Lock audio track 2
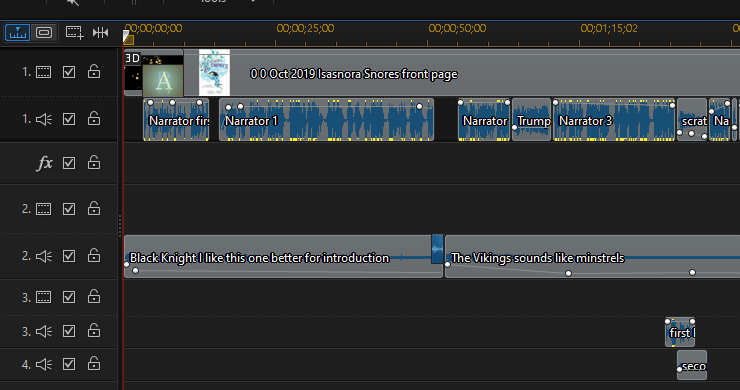Viewport: 740px width, 390px height. 94,255
